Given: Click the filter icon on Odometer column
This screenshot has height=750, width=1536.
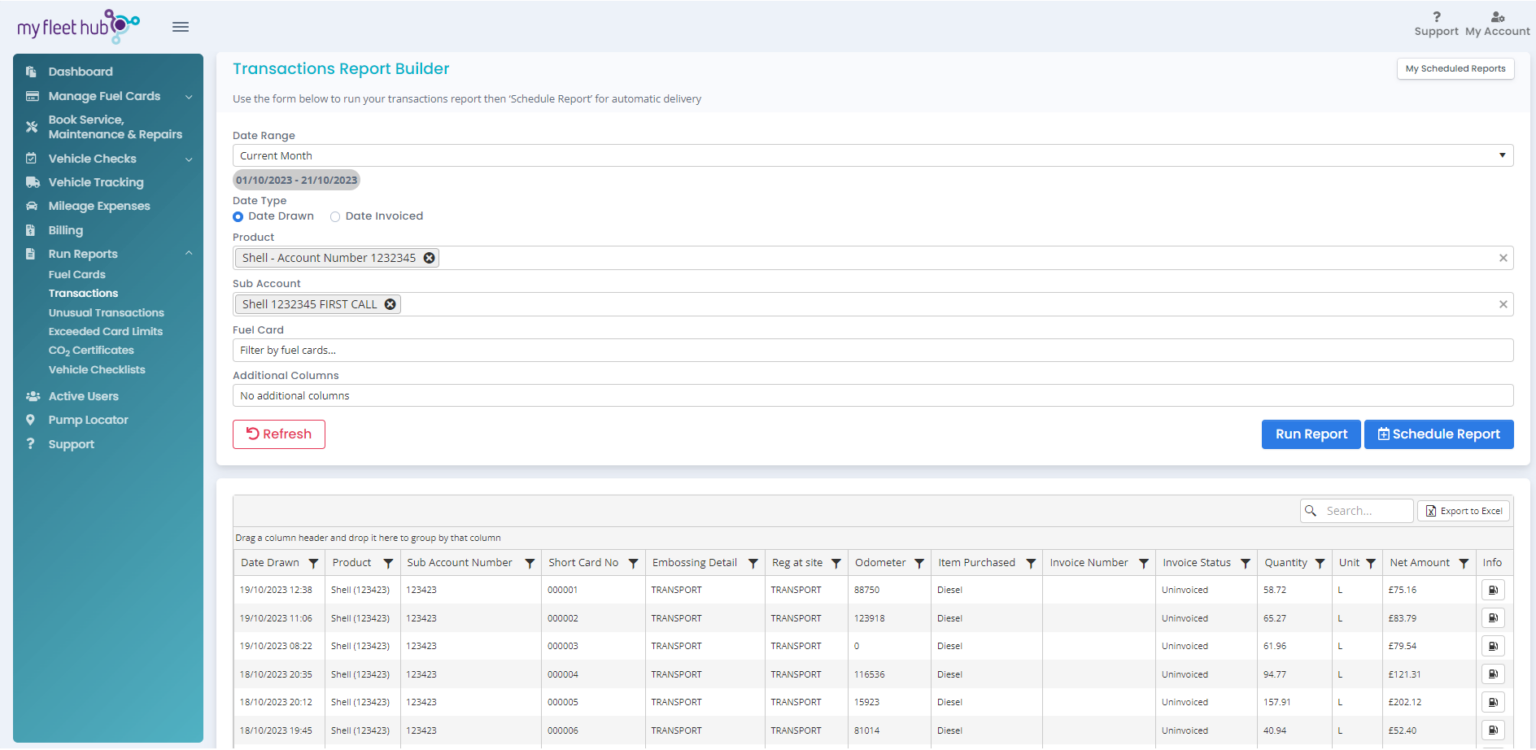Looking at the screenshot, I should pos(919,563).
